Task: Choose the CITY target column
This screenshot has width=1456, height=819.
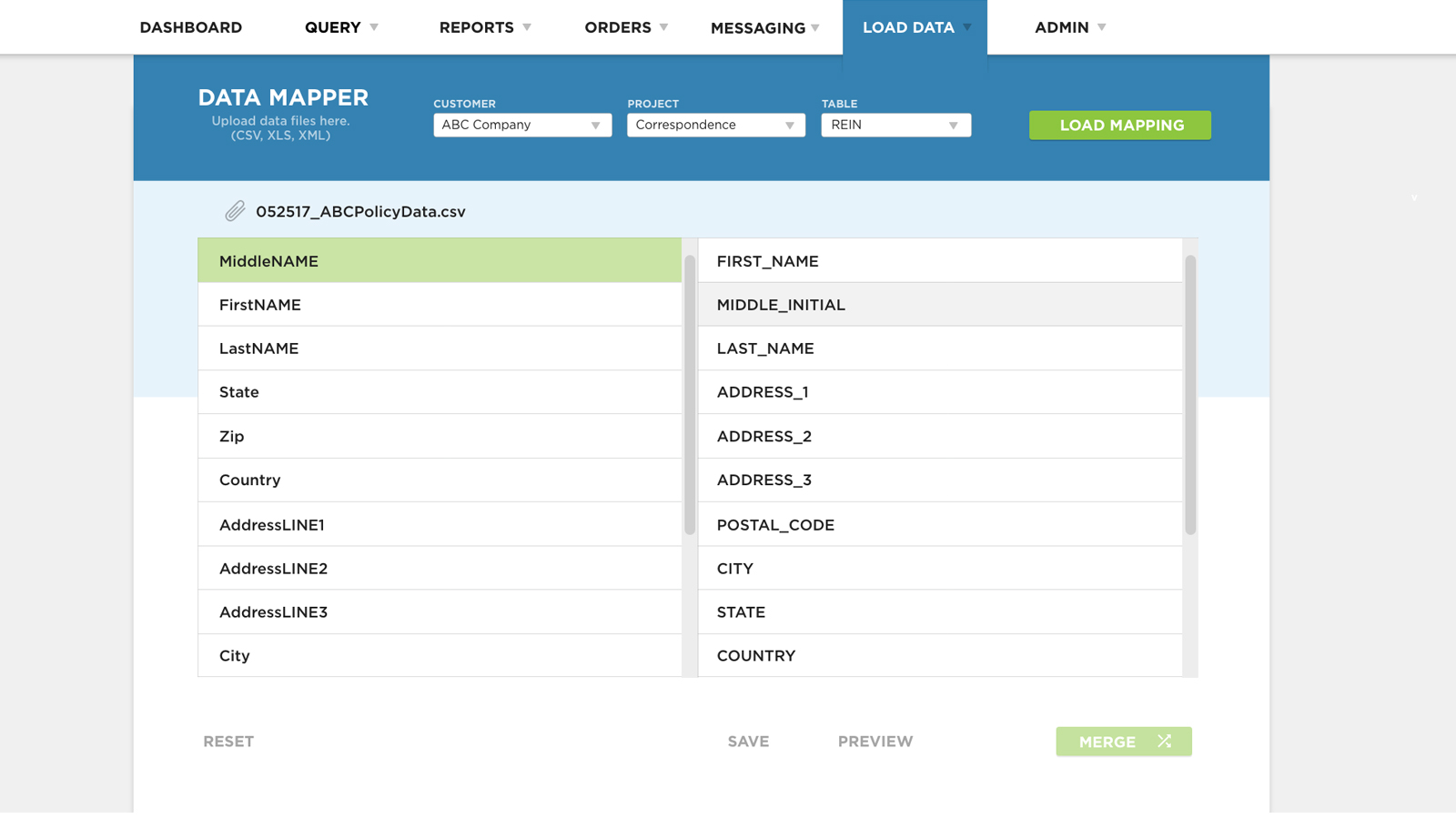Action: click(x=940, y=568)
